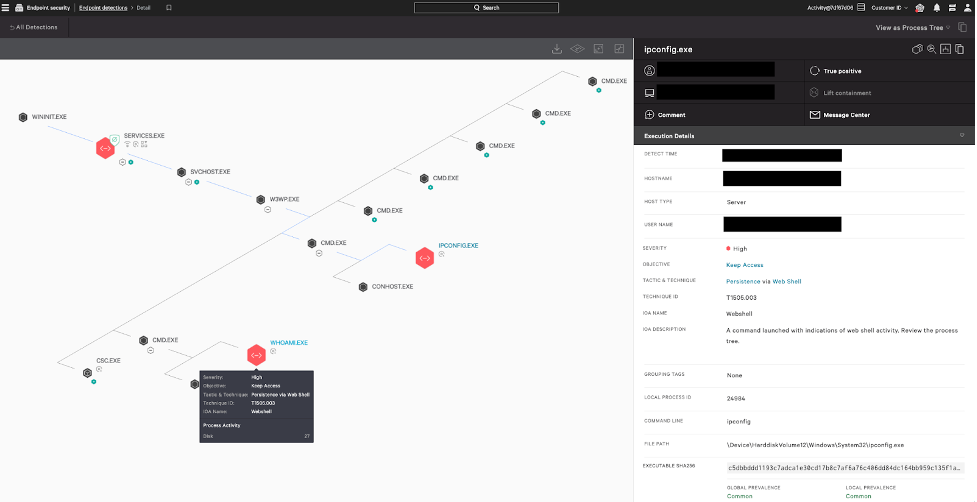This screenshot has width=977, height=502.
Task: Open the stacked cards icon beside the bell
Action: (x=951, y=7)
